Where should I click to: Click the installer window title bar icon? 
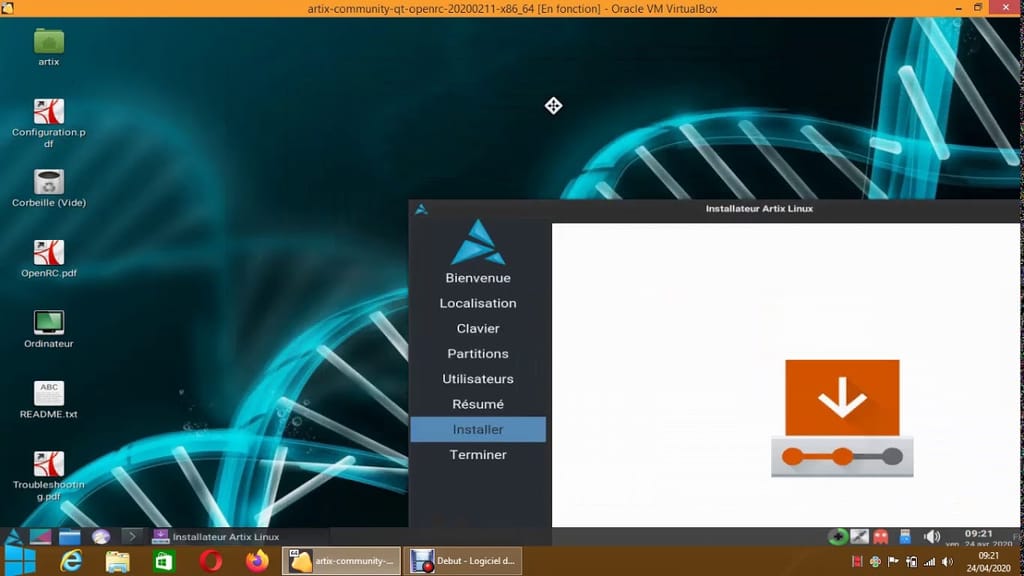tap(421, 209)
